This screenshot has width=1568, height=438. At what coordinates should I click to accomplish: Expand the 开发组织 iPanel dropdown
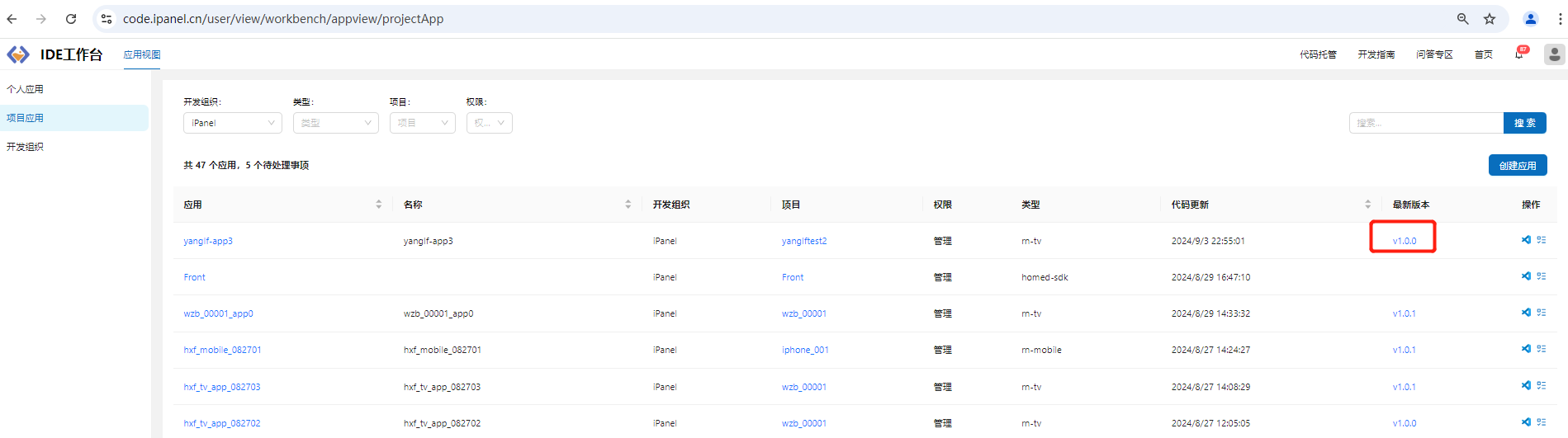(232, 123)
